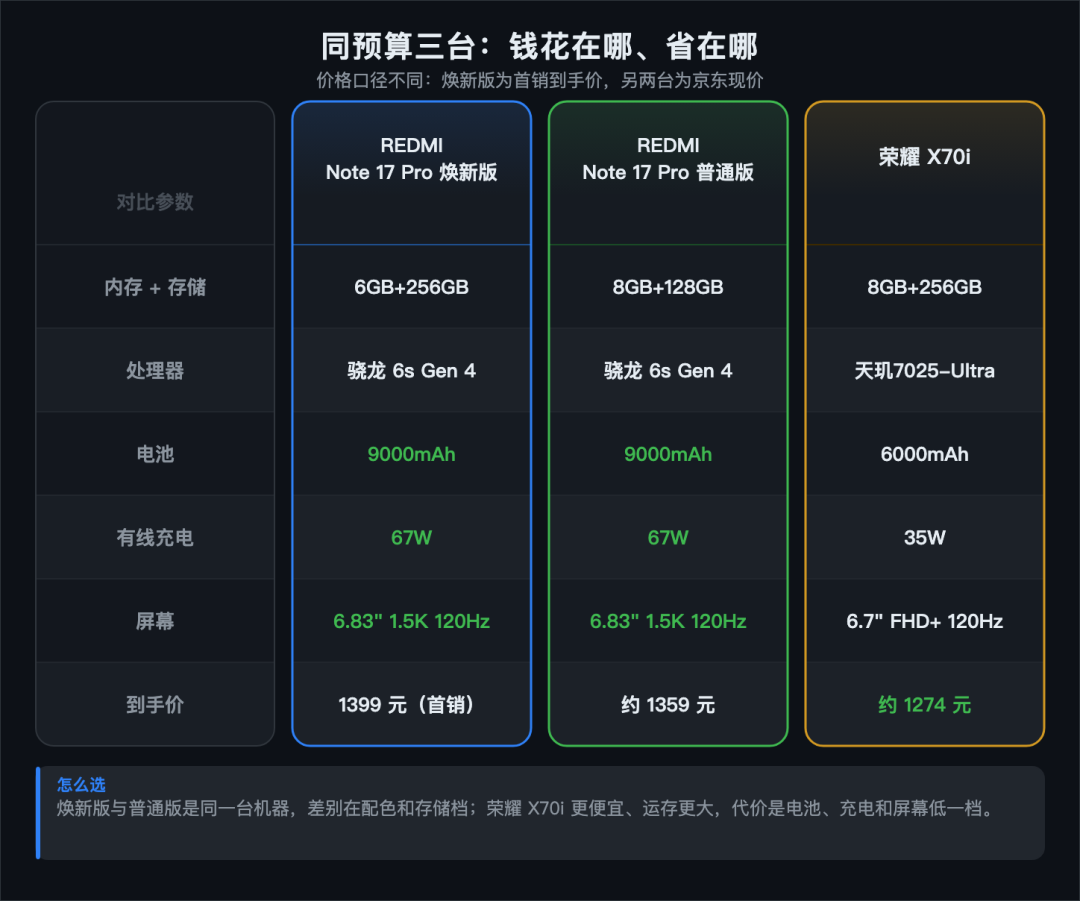1080x901 pixels.
Task: Click the 1399 元（首销）price cell
Action: point(411,705)
